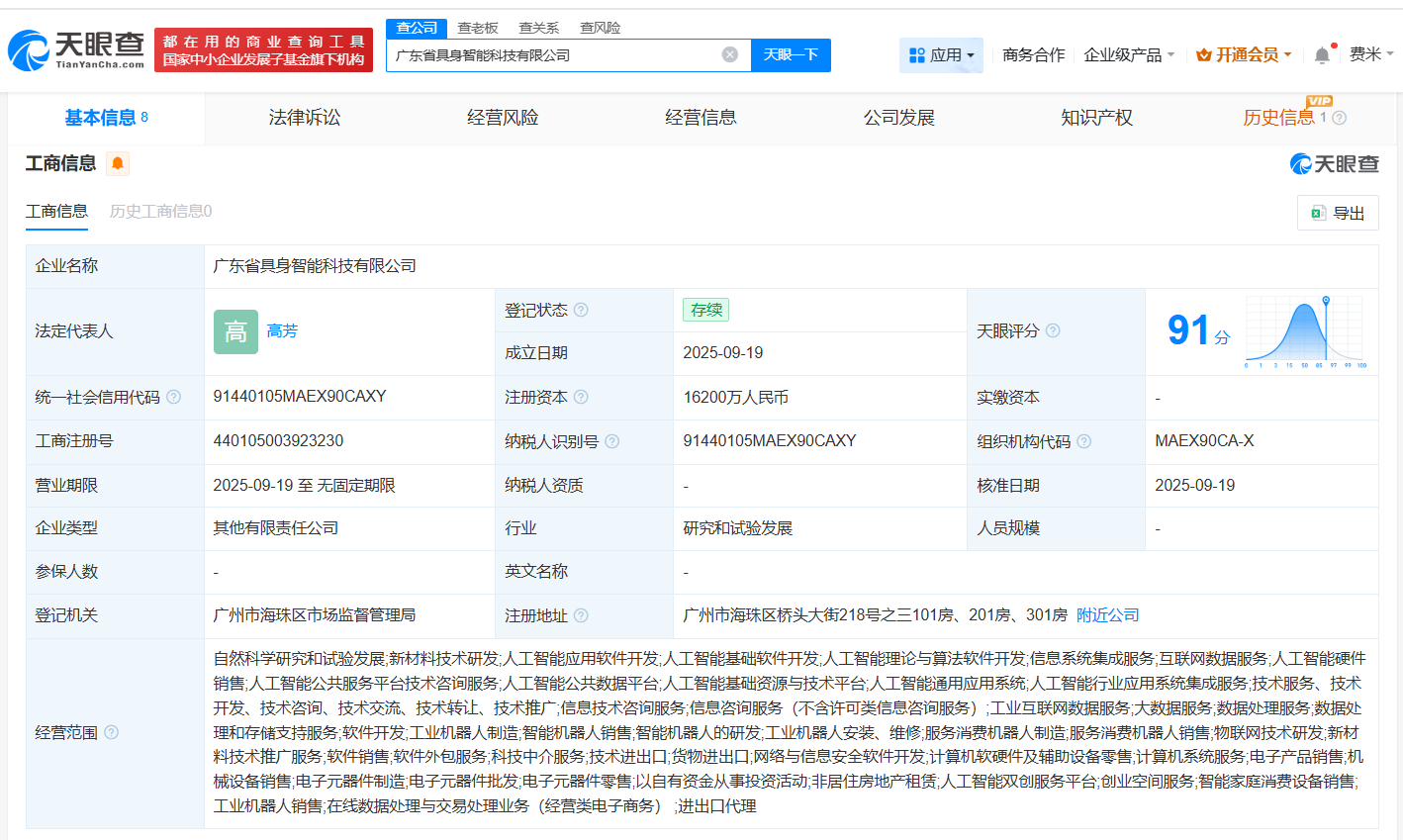Click the help icon next to 天眼评分
This screenshot has width=1403, height=840.
[x=1053, y=331]
